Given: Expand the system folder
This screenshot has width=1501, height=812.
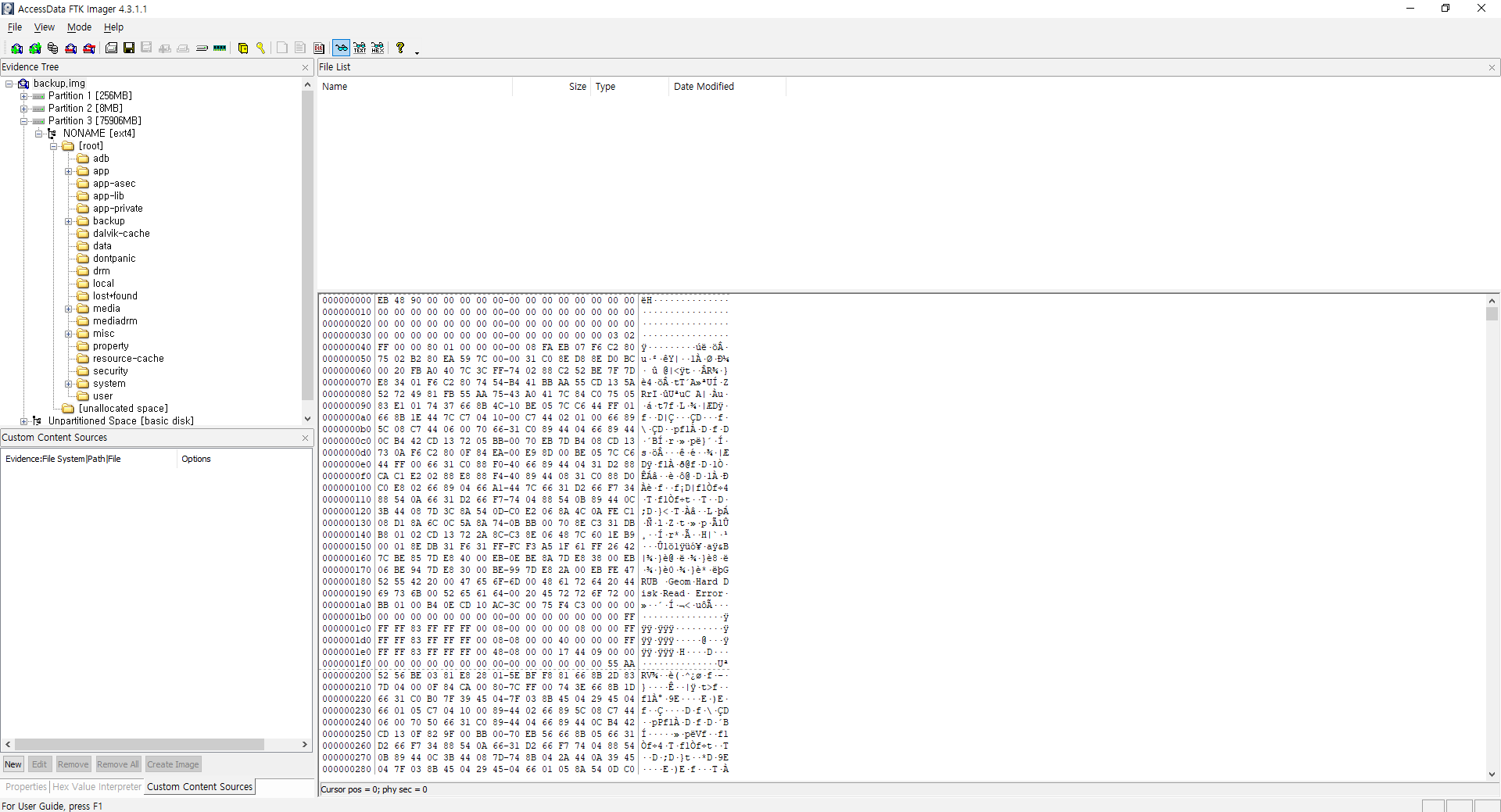Looking at the screenshot, I should click(x=69, y=384).
